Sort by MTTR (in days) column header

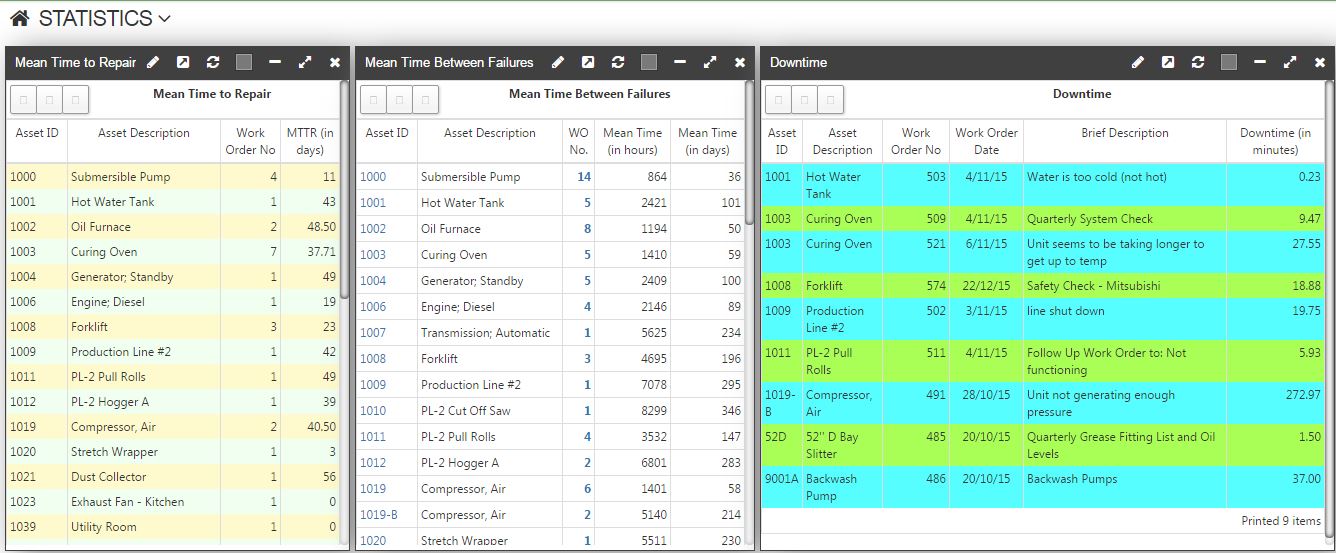(x=310, y=141)
